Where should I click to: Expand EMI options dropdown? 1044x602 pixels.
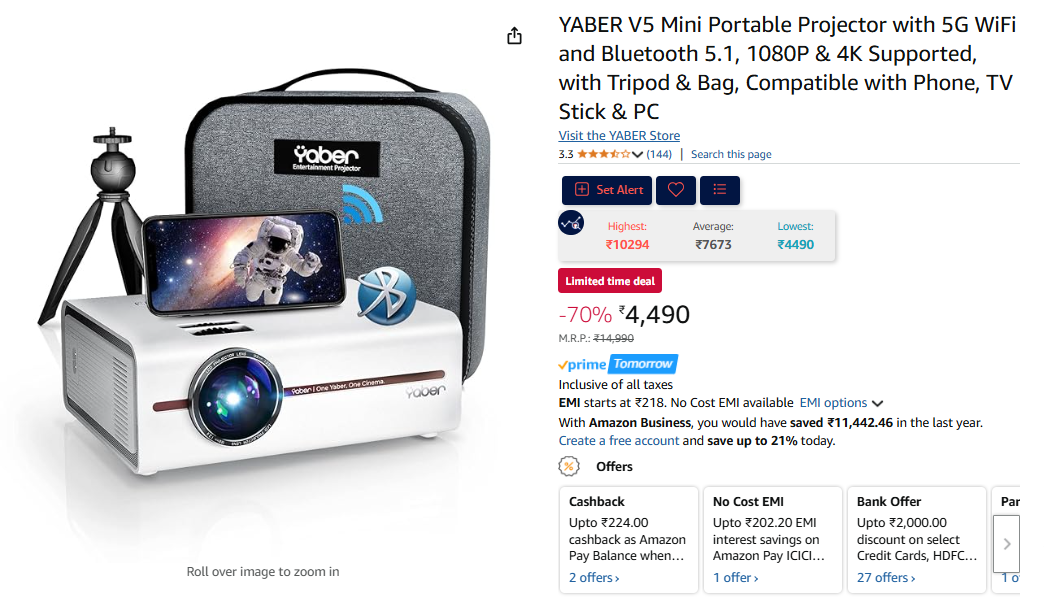click(x=841, y=403)
